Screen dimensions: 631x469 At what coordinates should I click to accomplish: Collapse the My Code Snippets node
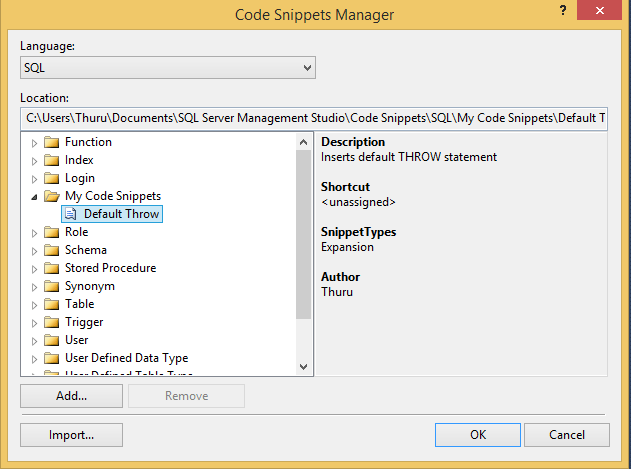tap(35, 196)
